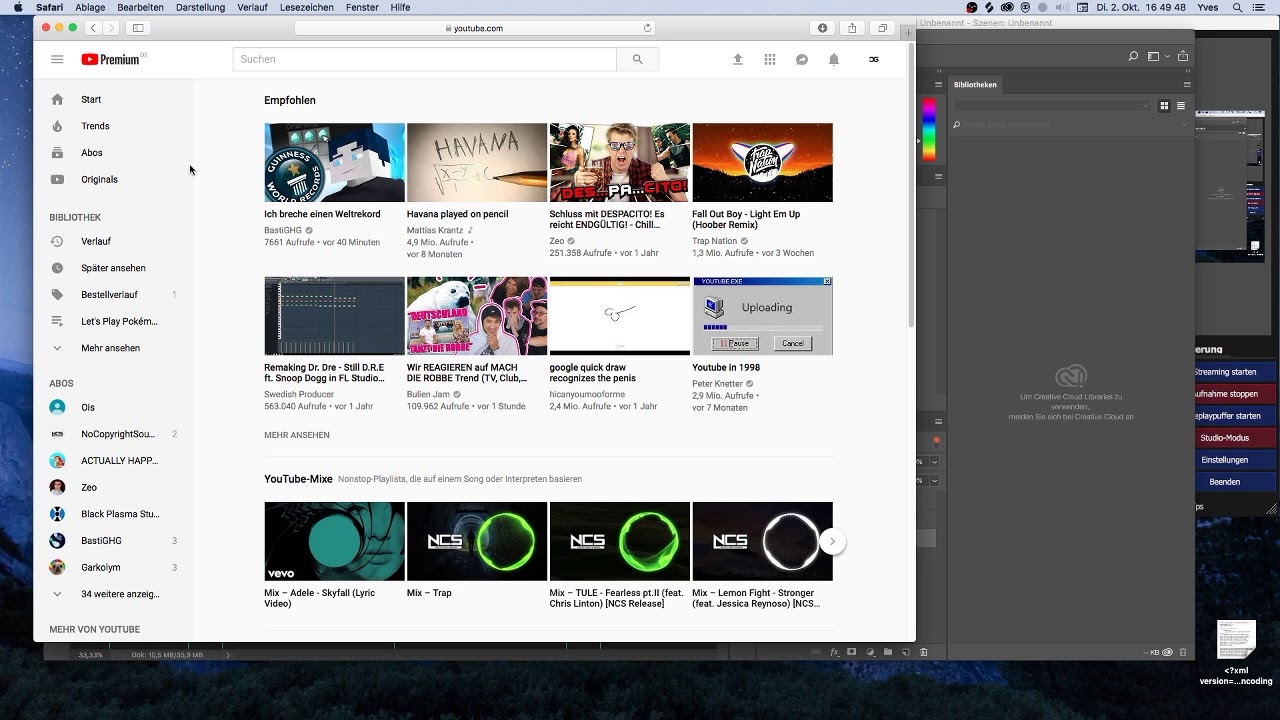Viewport: 1280px width, 720px height.
Task: Expand Mehr ansehen in the Bibliothek sidebar
Action: point(110,348)
